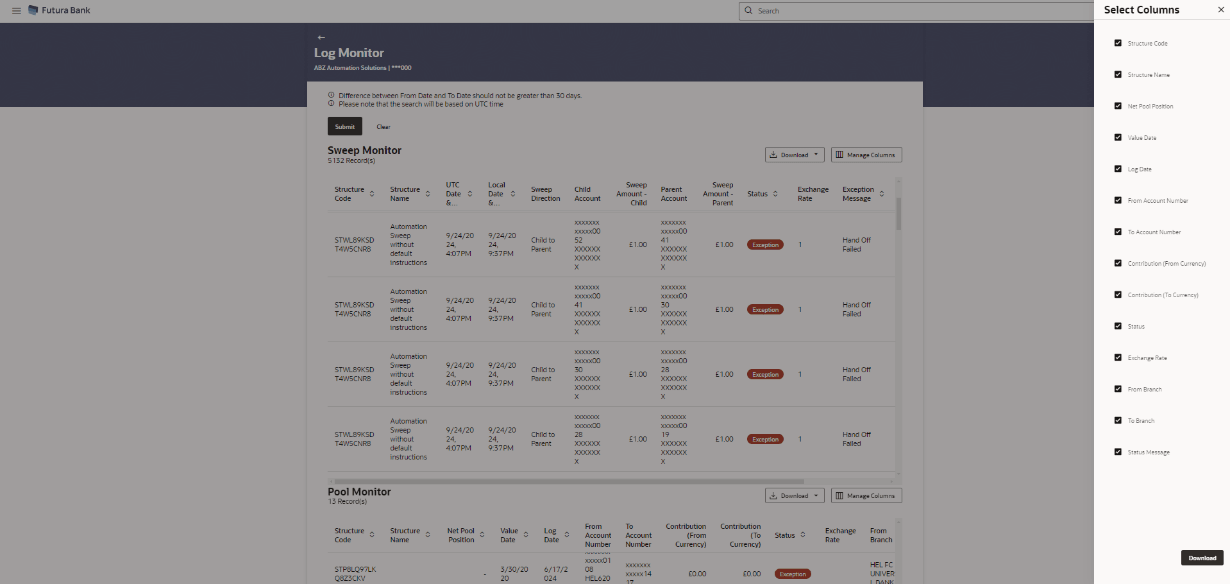Sort Pool Monitor by Structure Name
The width and height of the screenshot is (1230, 584).
(429, 535)
